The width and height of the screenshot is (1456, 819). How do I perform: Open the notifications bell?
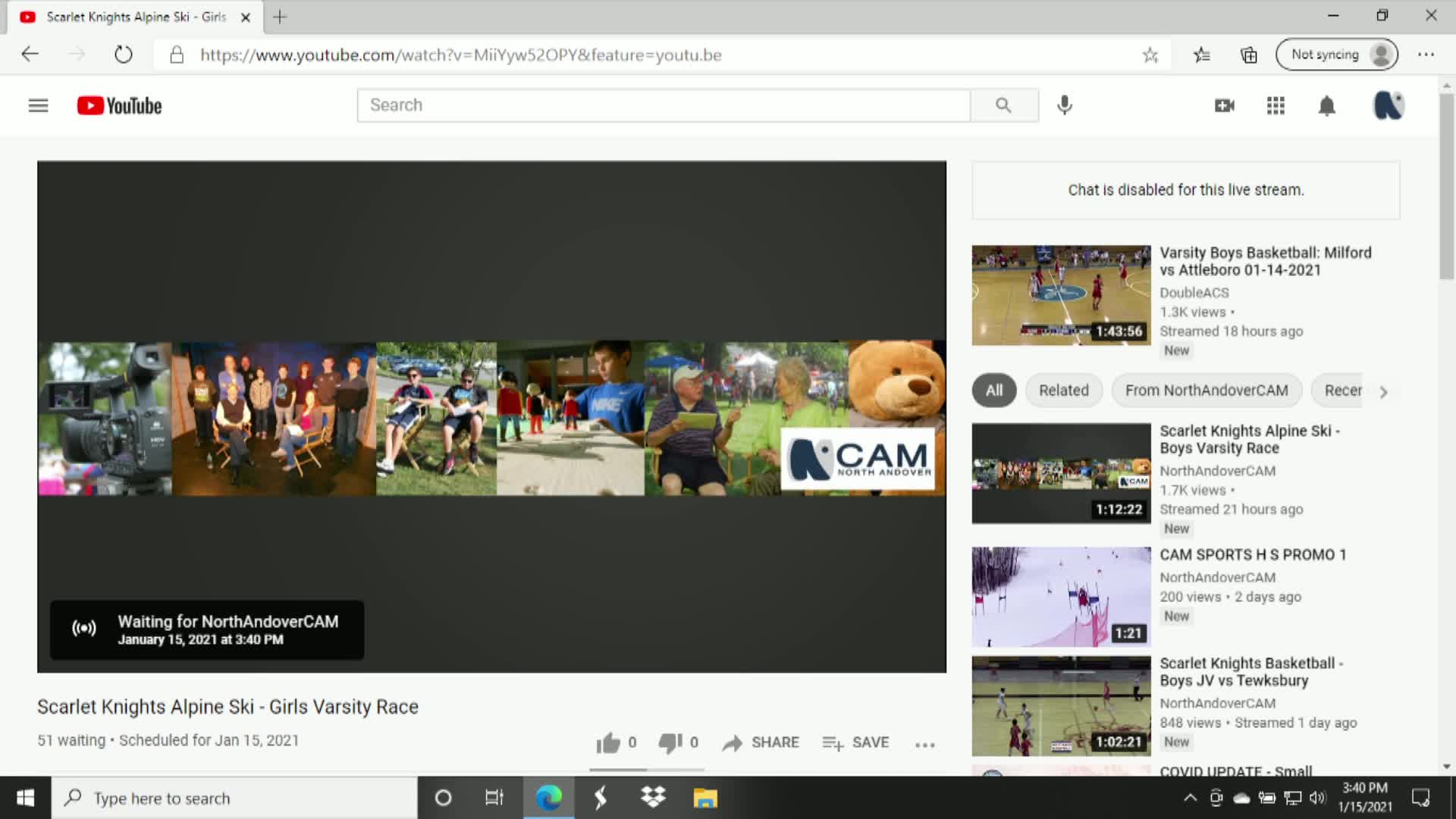[1326, 105]
